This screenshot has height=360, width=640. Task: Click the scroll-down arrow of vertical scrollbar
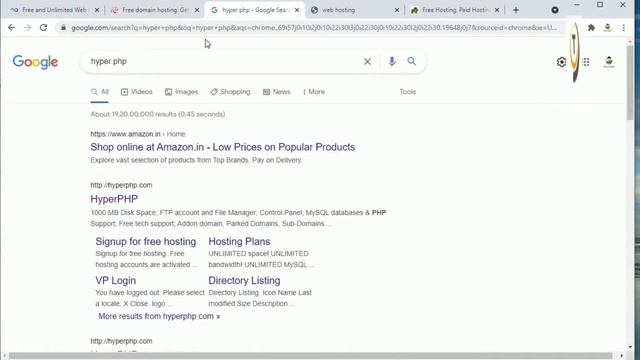(x=631, y=347)
